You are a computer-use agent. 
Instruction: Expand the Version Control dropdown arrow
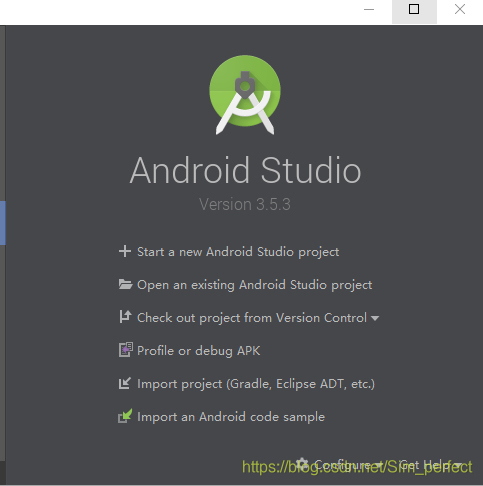pos(375,318)
